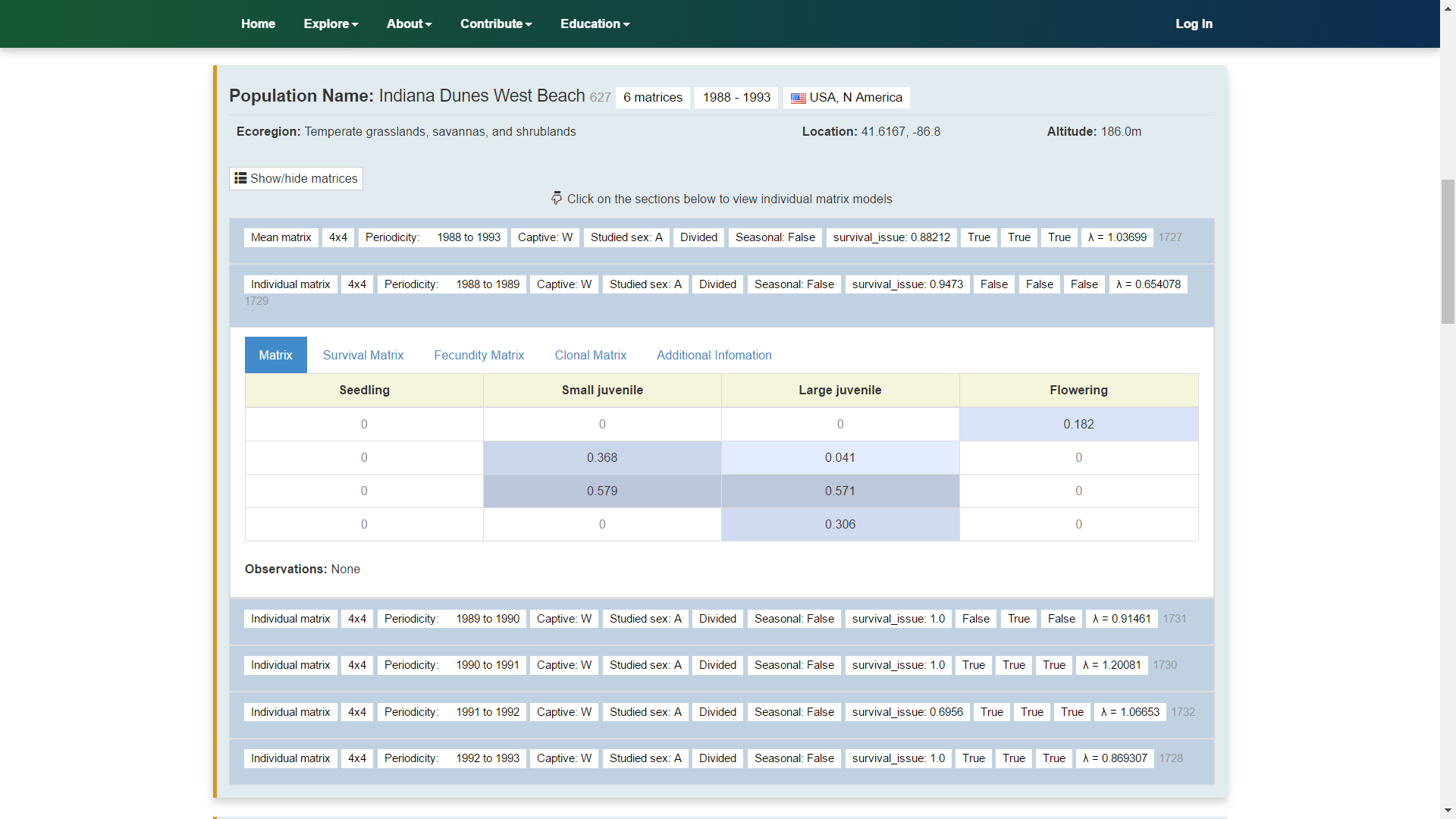The height and width of the screenshot is (819, 1456).
Task: Click the page vertical scrollbar thumb
Action: 1448,252
